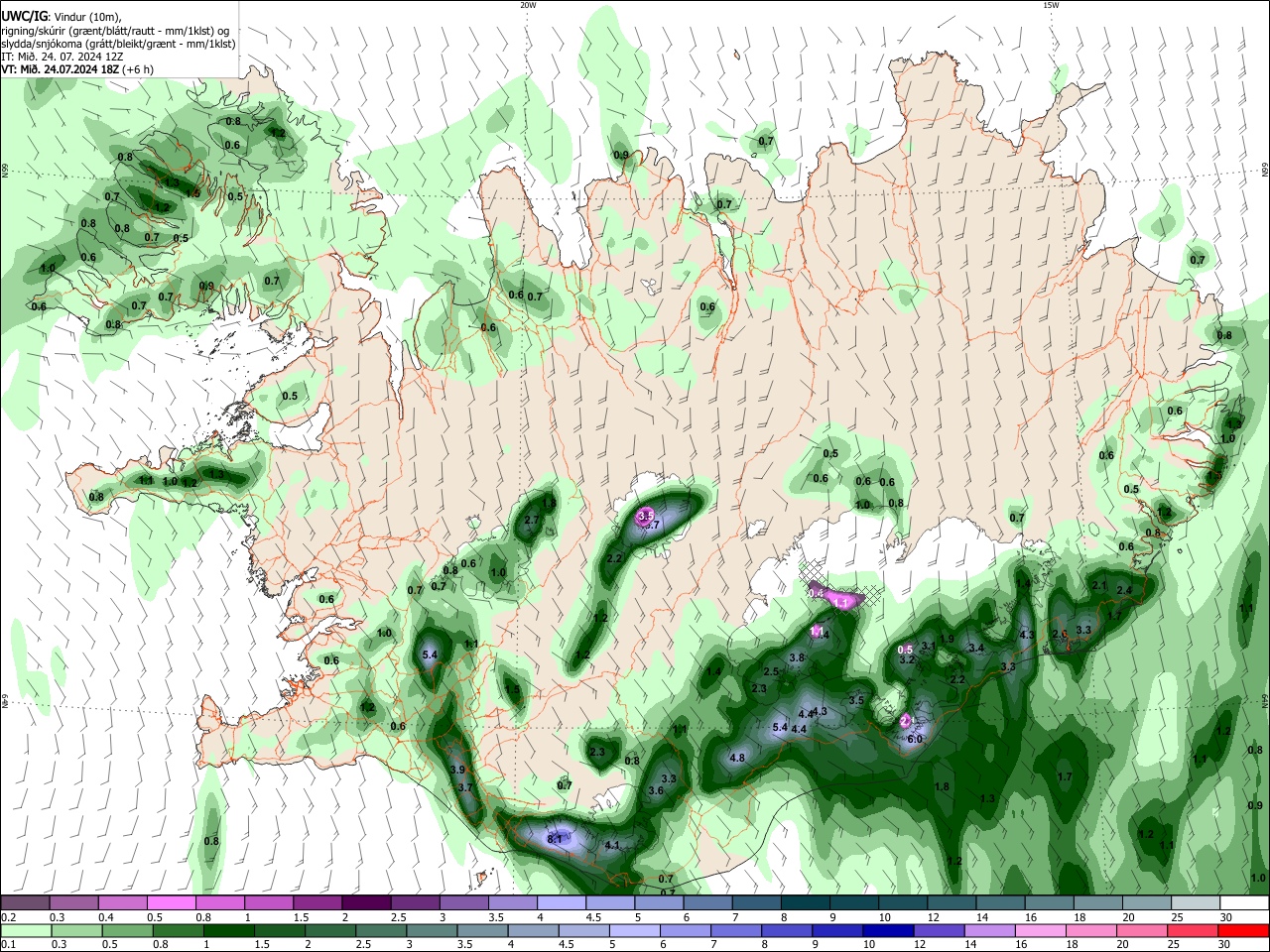Image resolution: width=1270 pixels, height=952 pixels.
Task: Pick the white swatch after 30 in upper legend
Action: (1245, 903)
